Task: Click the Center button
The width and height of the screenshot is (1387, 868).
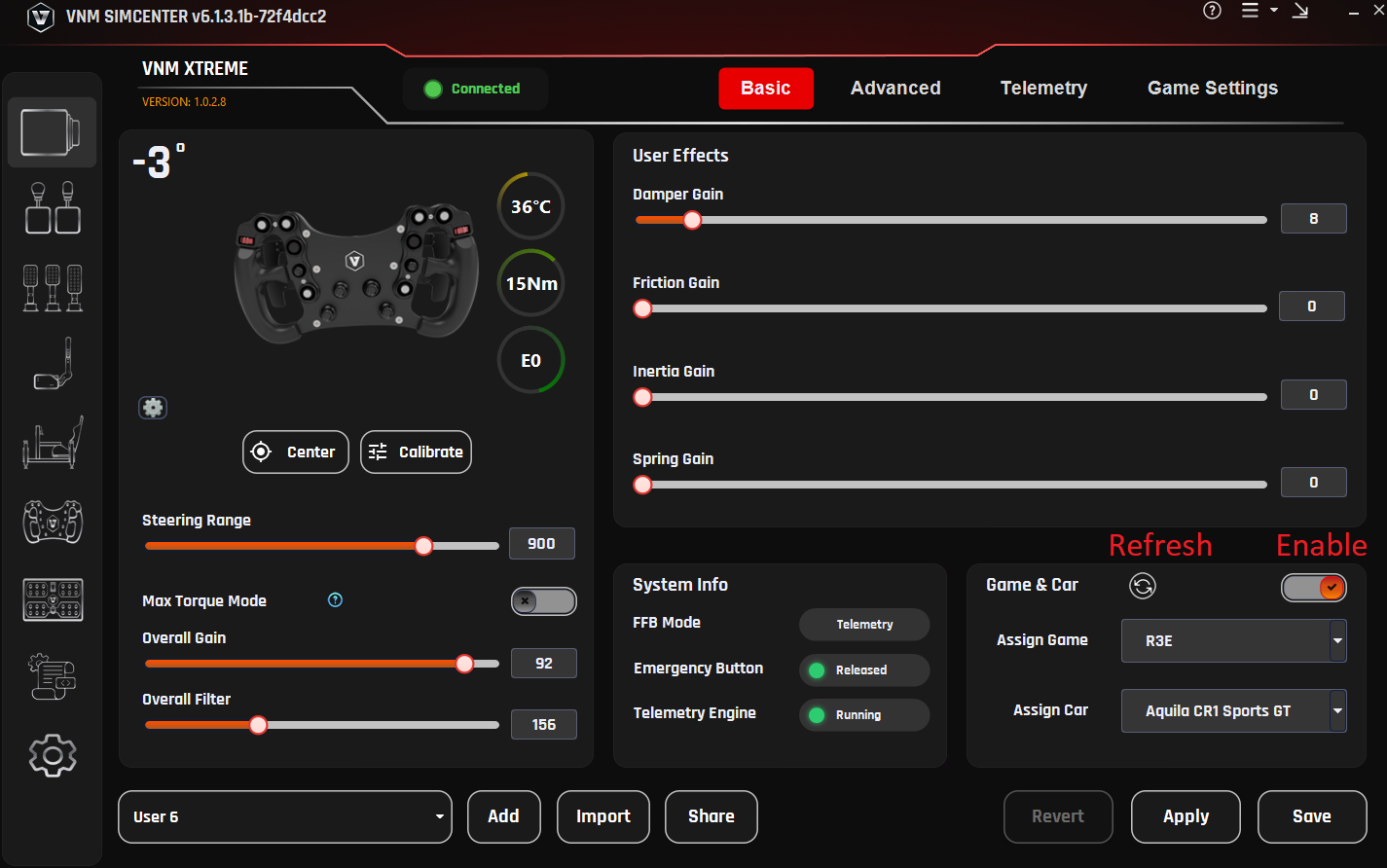Action: pos(296,452)
